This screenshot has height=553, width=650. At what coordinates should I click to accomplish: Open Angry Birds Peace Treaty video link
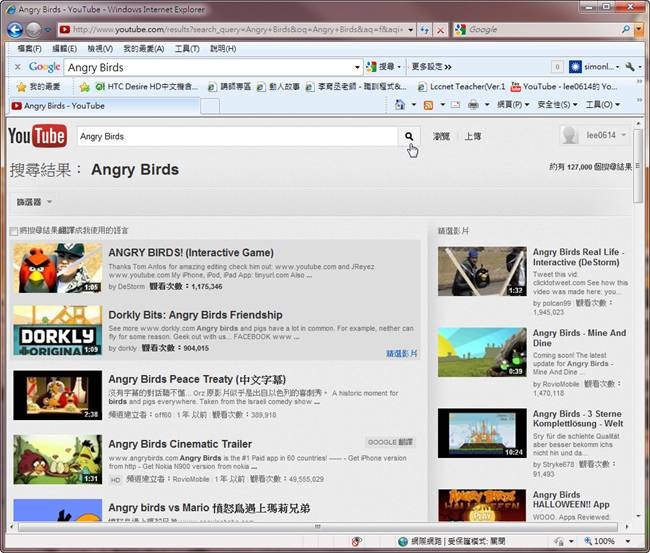[197, 379]
